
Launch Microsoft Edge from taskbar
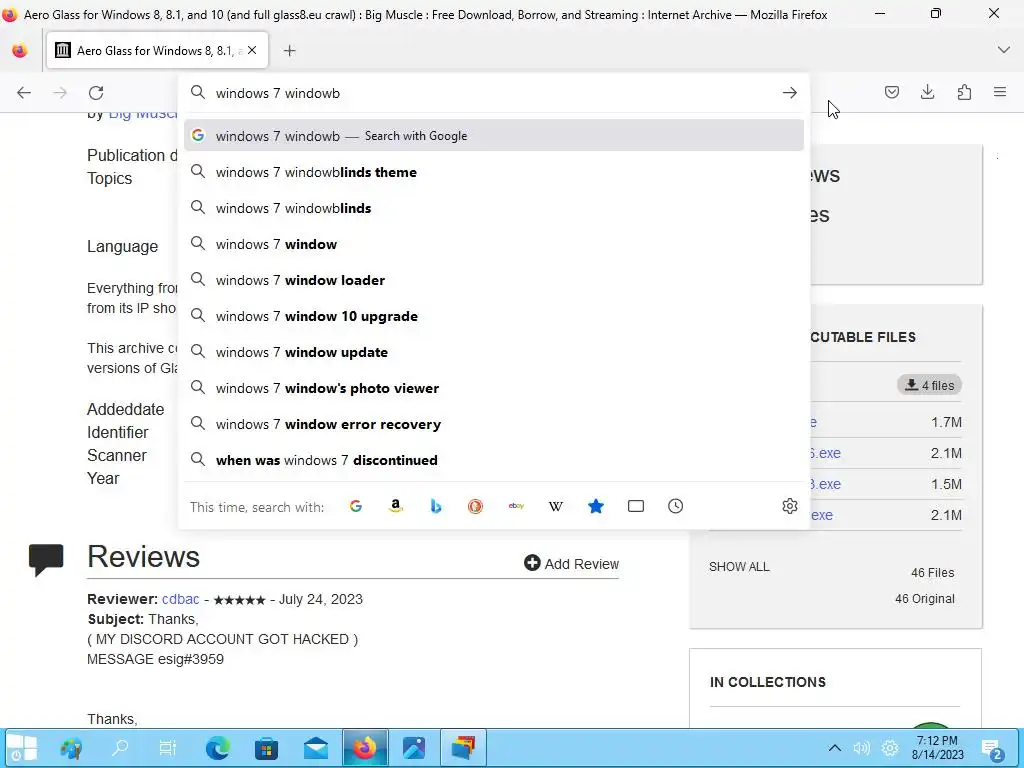pos(217,748)
